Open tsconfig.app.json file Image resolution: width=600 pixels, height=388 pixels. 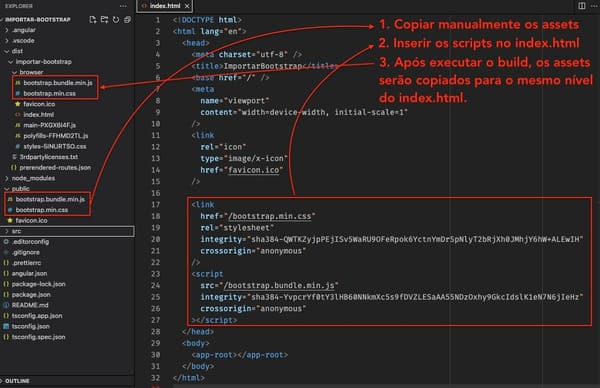tap(37, 316)
